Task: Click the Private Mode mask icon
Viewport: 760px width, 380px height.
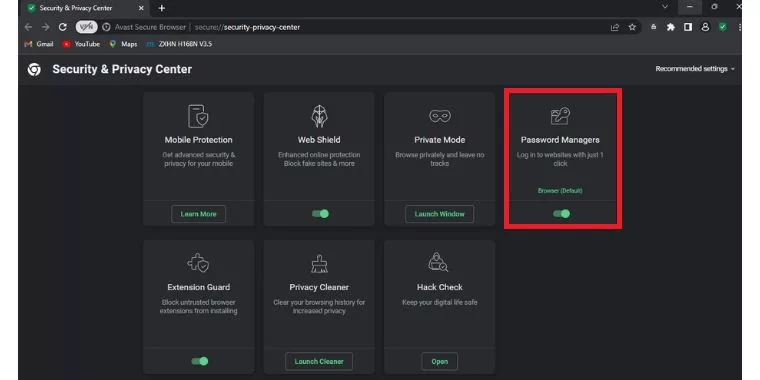Action: 440,116
